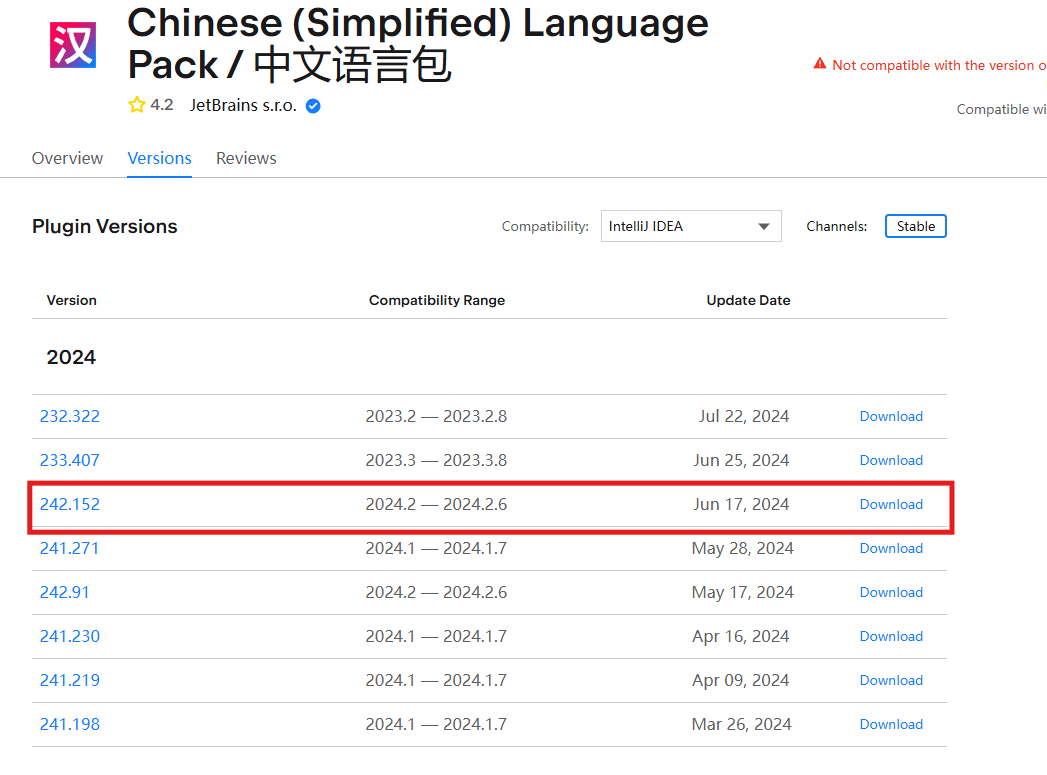Download plugin version 232.322
The image size is (1047, 775).
click(891, 417)
